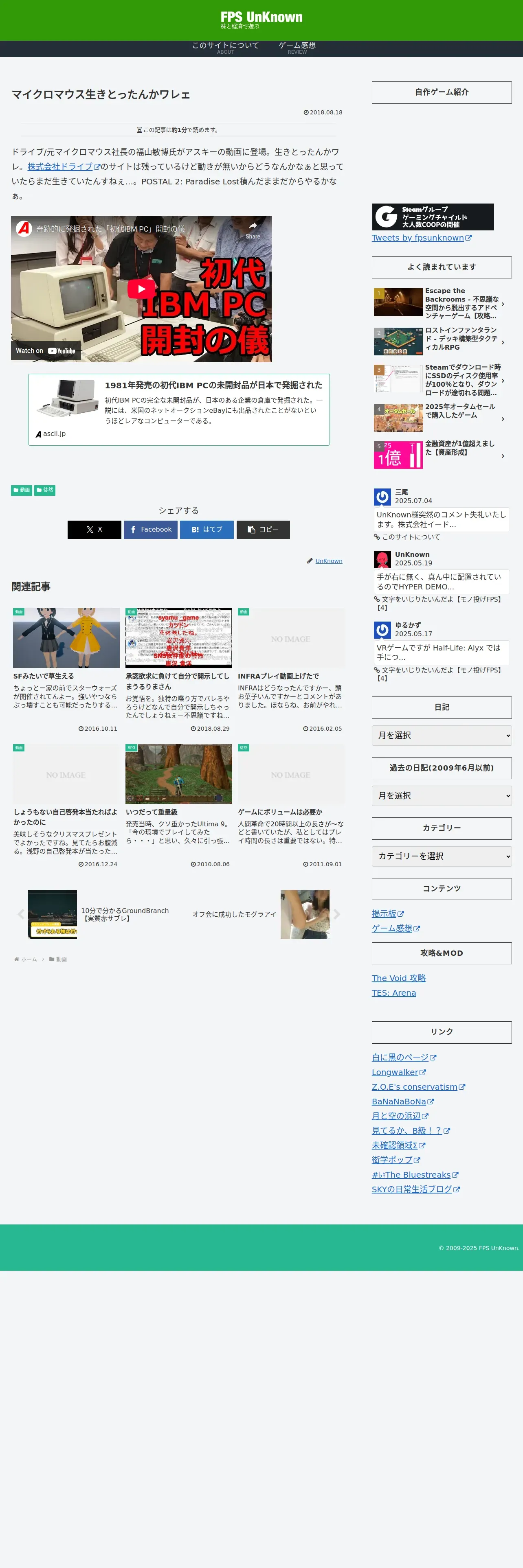
Task: Open 三尾's comment from 2025.07.04
Action: [442, 519]
